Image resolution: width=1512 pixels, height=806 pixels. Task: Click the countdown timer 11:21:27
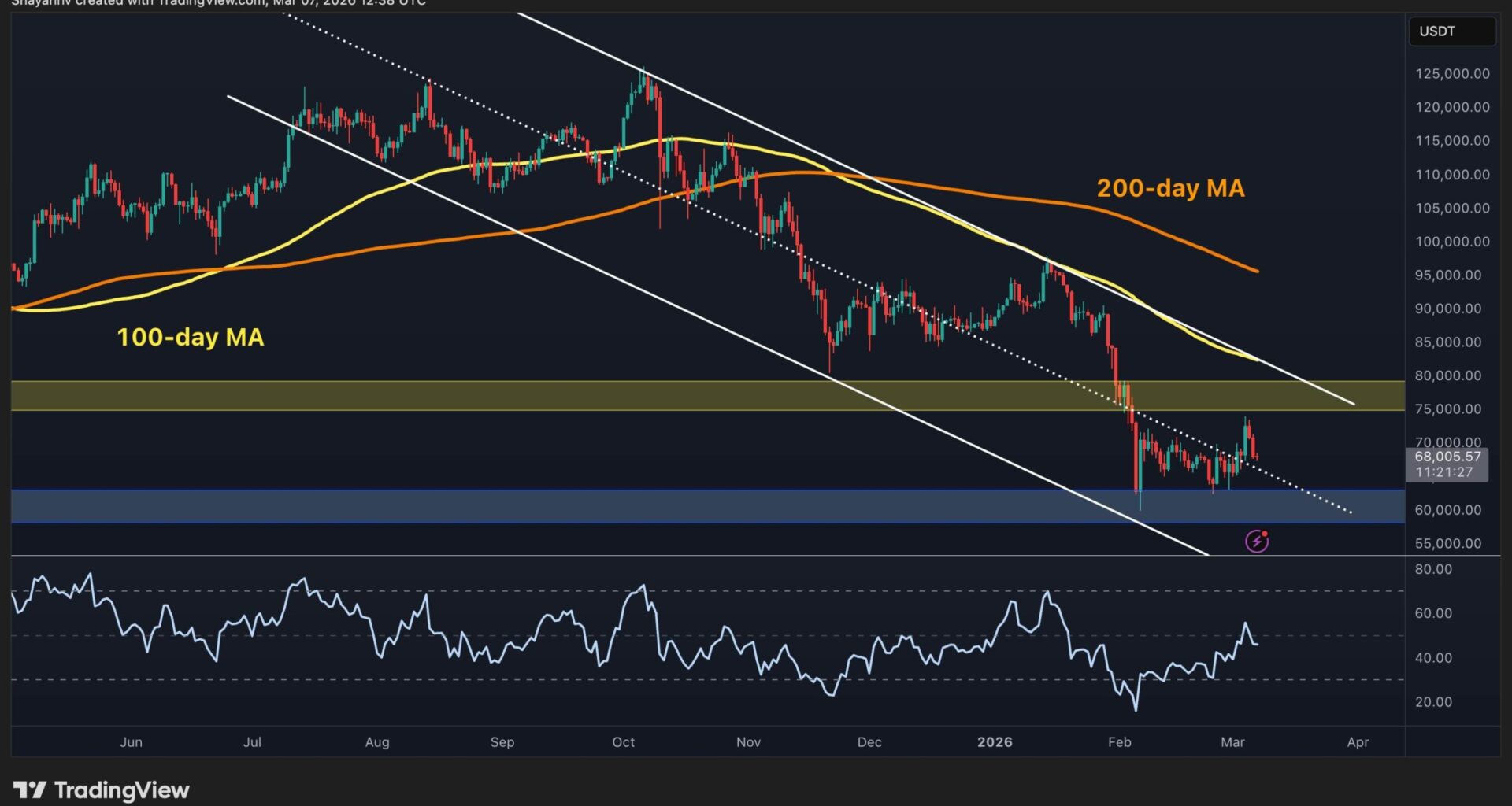[x=1443, y=472]
